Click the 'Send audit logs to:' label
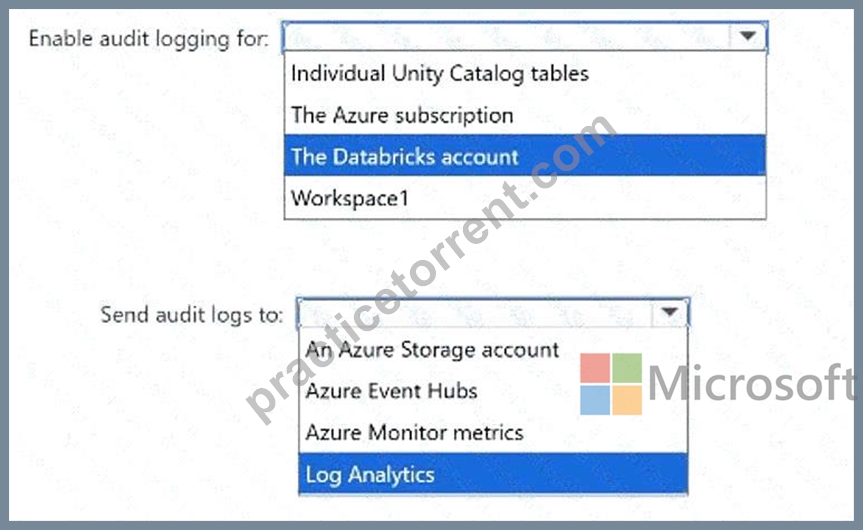 pyautogui.click(x=192, y=315)
